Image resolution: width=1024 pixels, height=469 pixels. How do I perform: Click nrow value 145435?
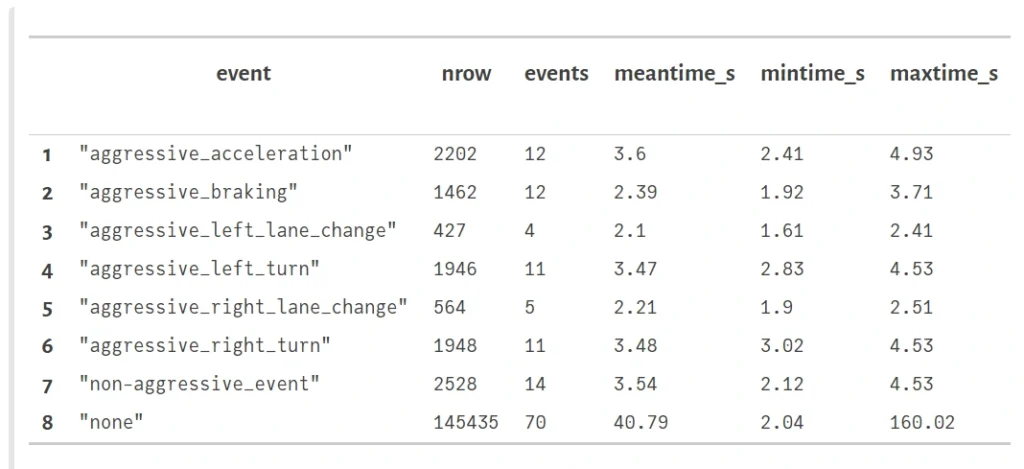(466, 423)
